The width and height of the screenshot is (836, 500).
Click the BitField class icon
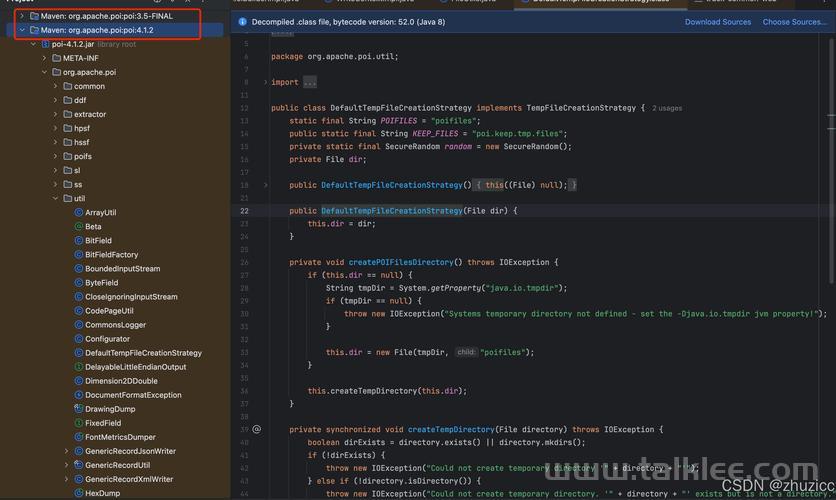point(78,240)
